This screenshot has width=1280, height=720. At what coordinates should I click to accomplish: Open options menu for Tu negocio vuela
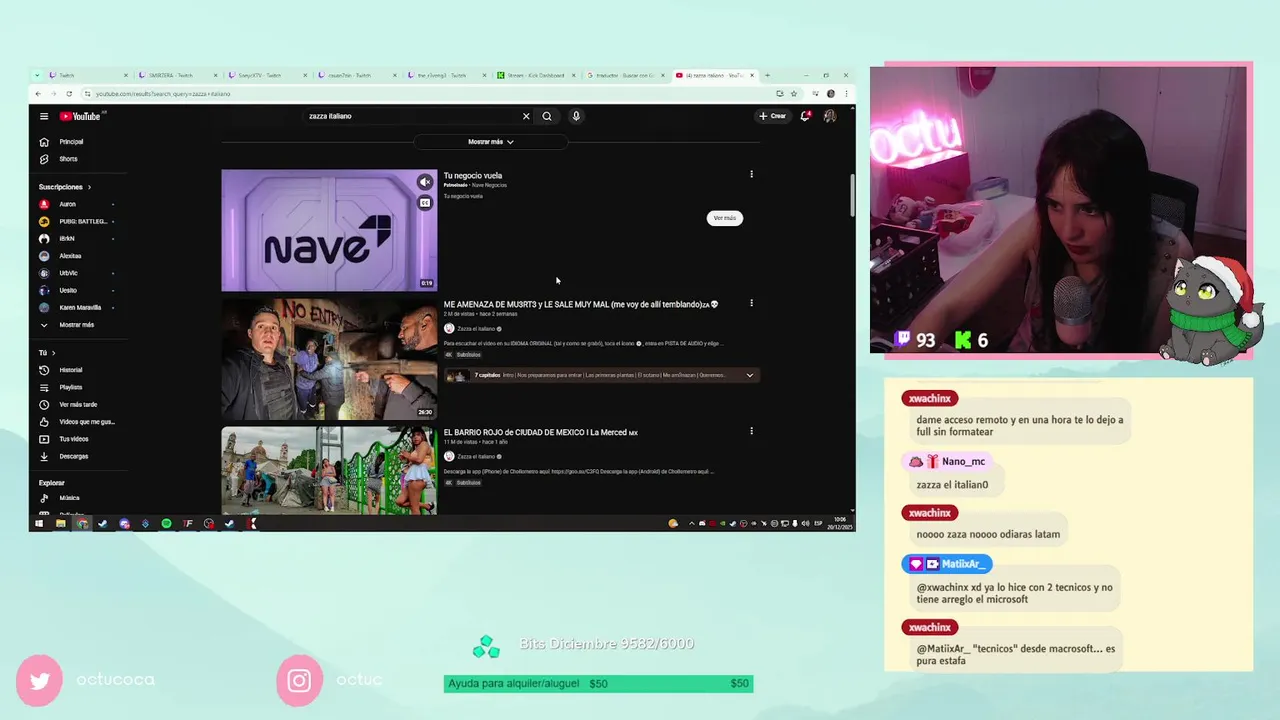pyautogui.click(x=752, y=174)
